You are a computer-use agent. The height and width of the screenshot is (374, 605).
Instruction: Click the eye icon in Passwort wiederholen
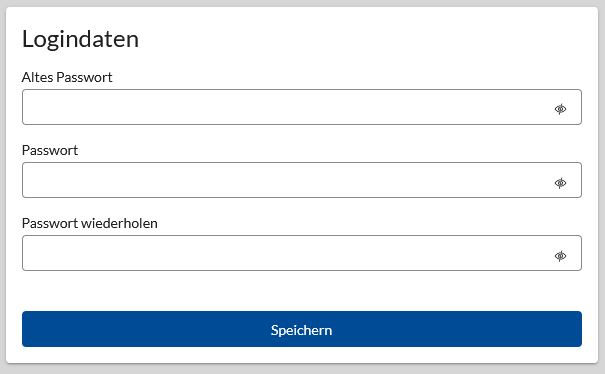[x=560, y=256]
